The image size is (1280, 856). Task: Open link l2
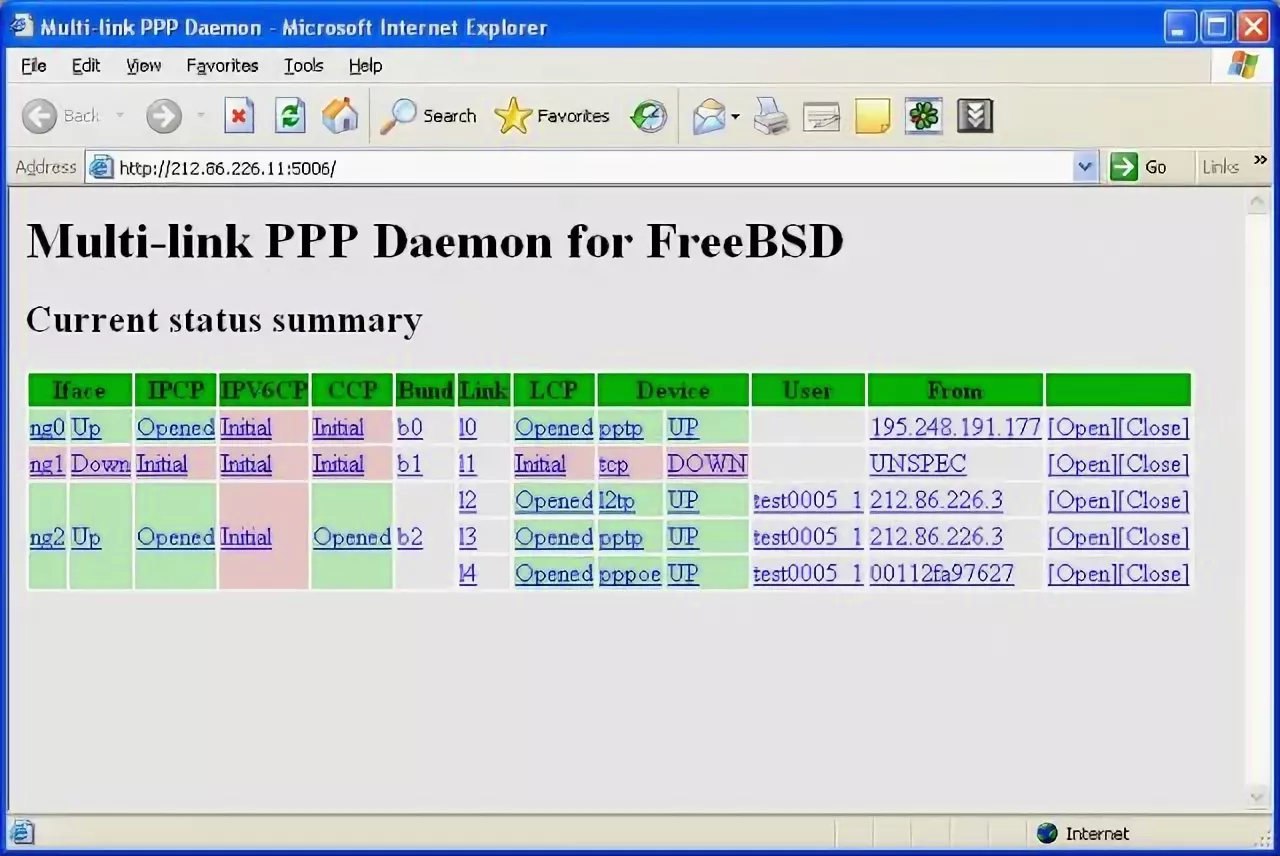pyautogui.click(x=468, y=501)
